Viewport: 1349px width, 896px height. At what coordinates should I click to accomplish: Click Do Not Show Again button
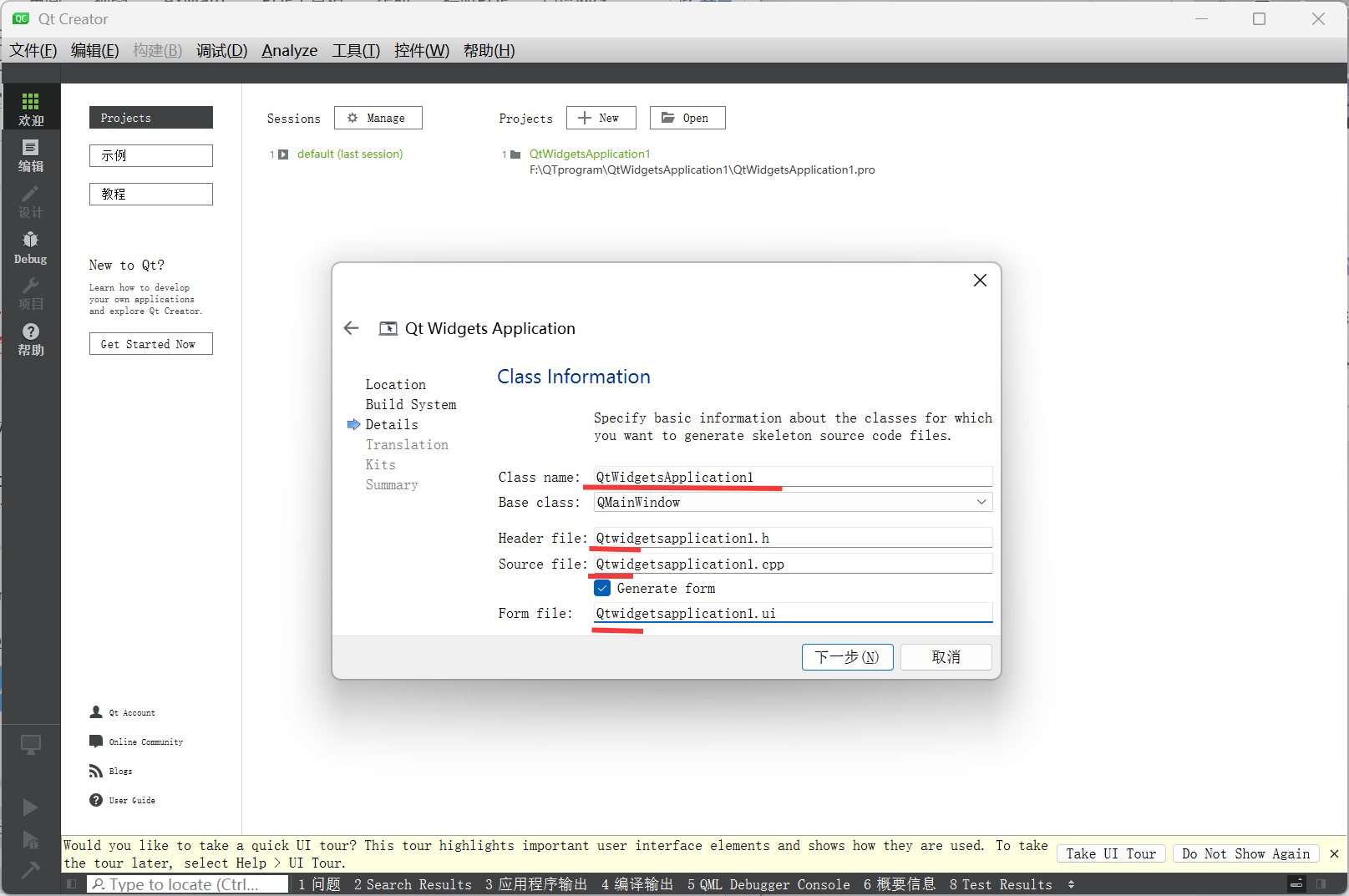click(1245, 853)
